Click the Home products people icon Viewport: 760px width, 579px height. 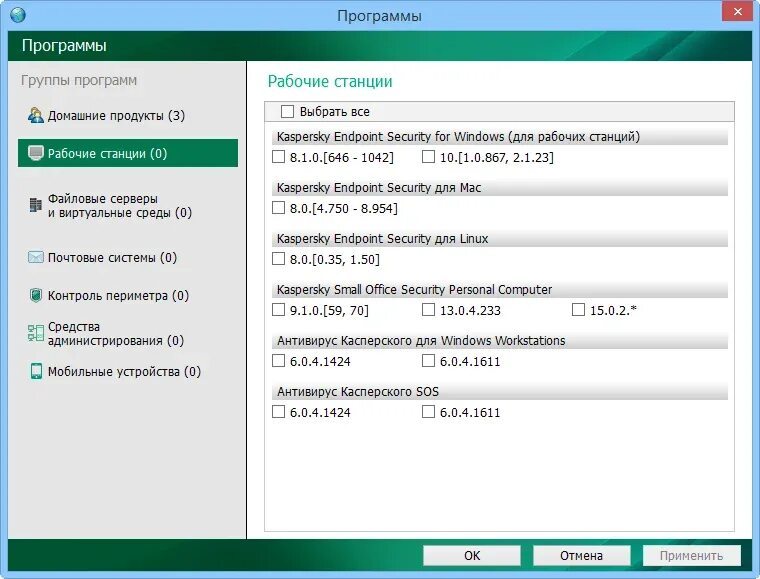pyautogui.click(x=35, y=115)
